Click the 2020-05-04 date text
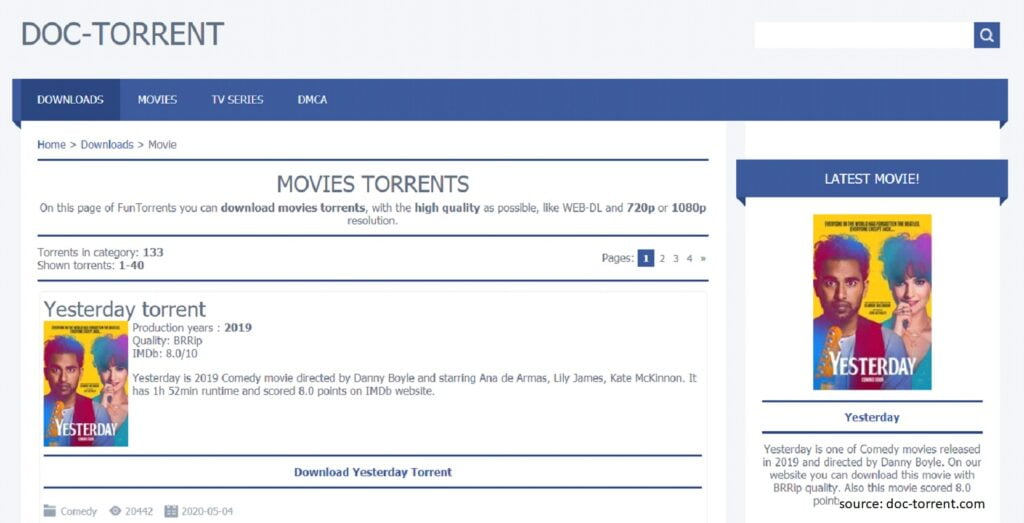 (x=207, y=511)
